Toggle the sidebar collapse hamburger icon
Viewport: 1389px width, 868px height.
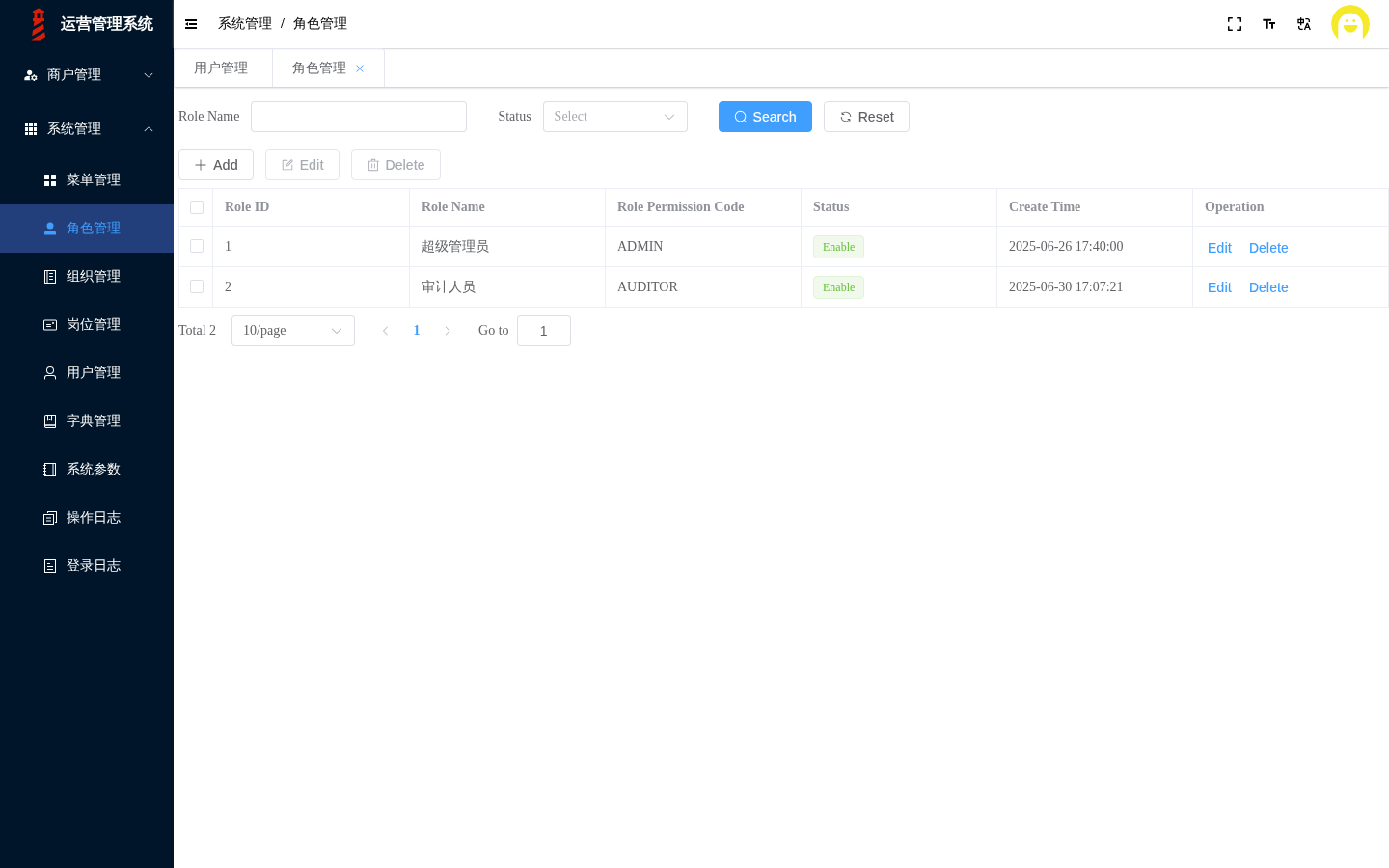point(191,24)
